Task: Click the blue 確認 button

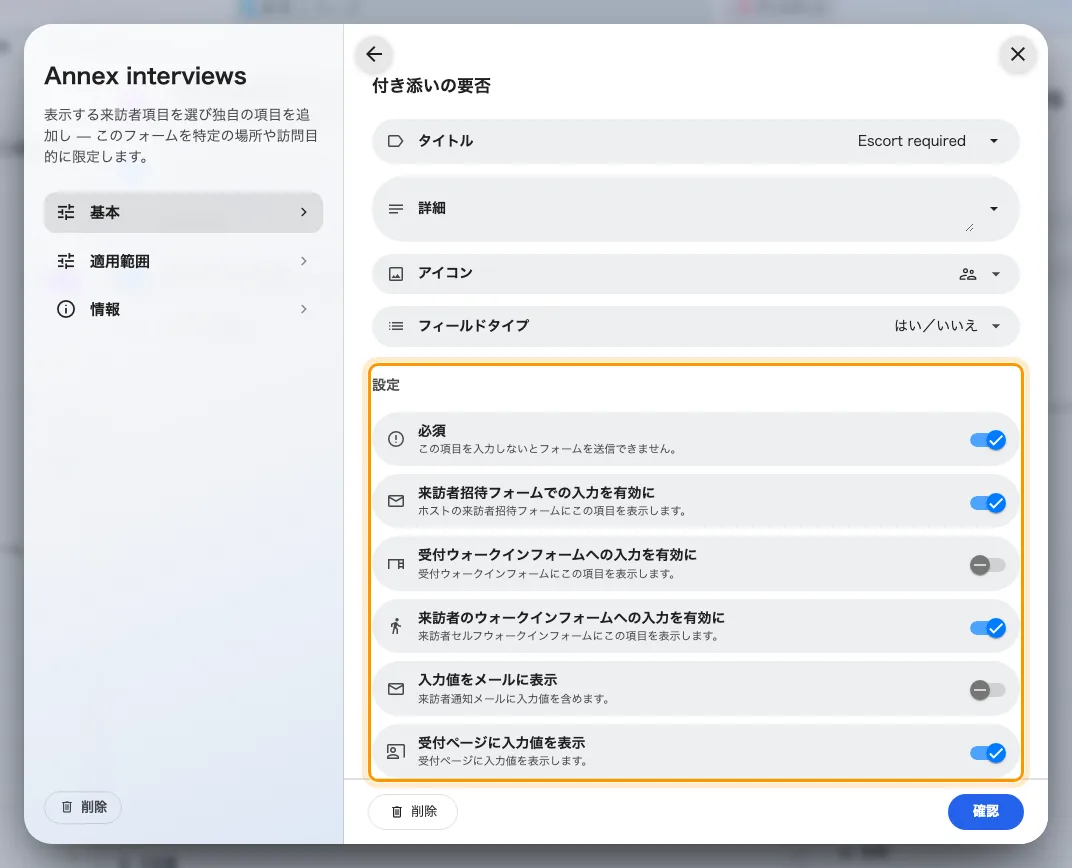Action: [x=985, y=811]
